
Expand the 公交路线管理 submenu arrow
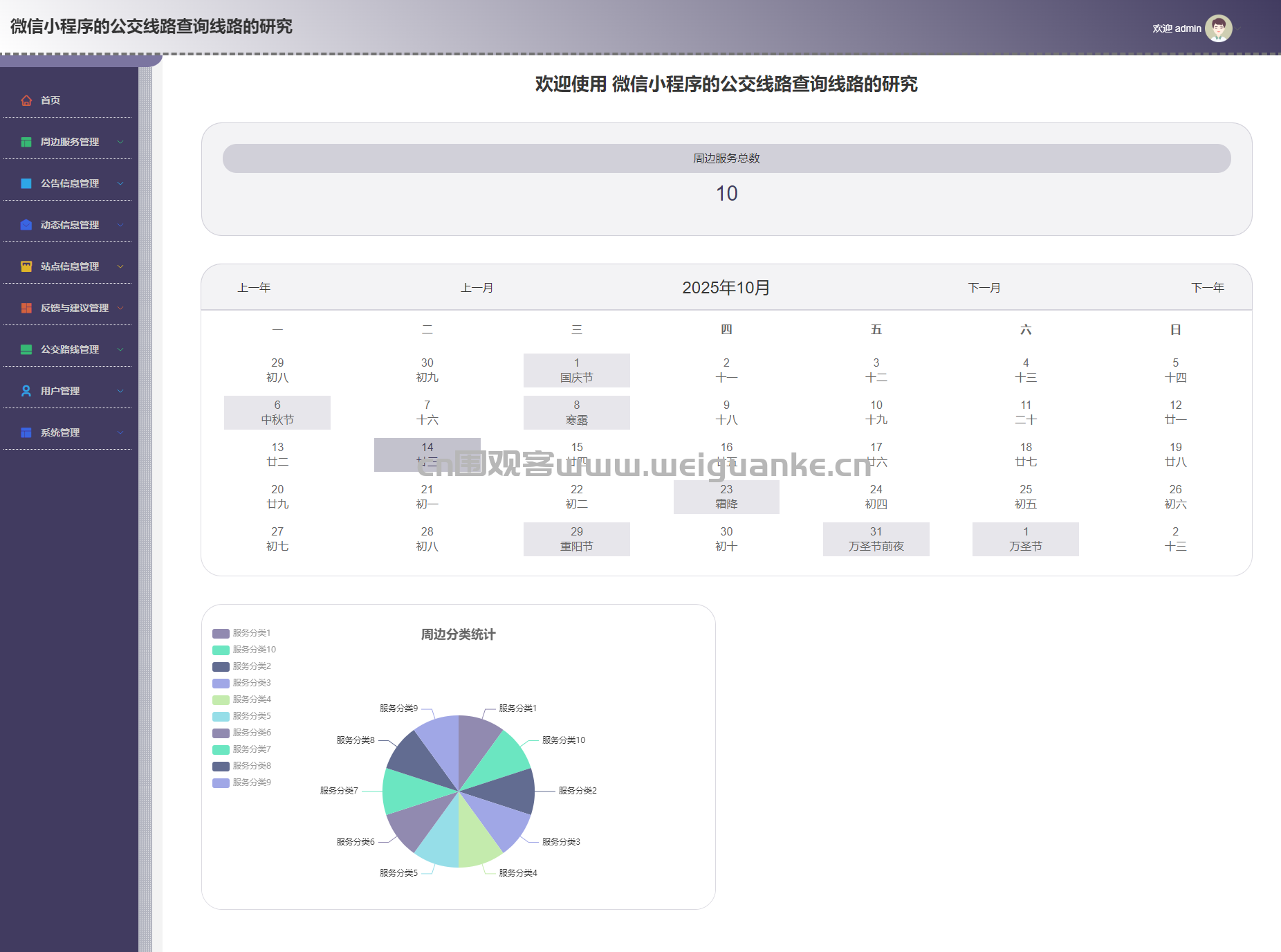120,349
